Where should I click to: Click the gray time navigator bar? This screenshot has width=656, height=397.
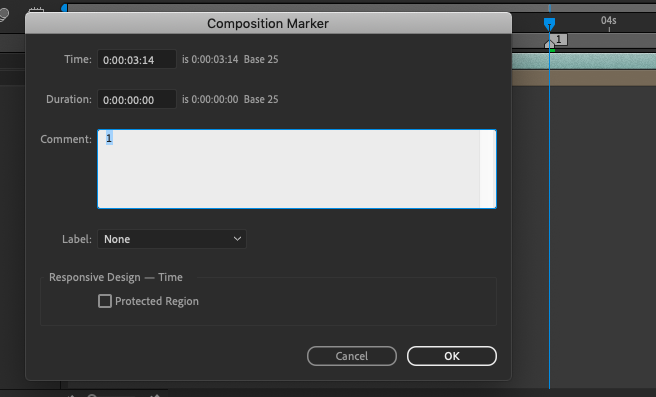coord(360,8)
